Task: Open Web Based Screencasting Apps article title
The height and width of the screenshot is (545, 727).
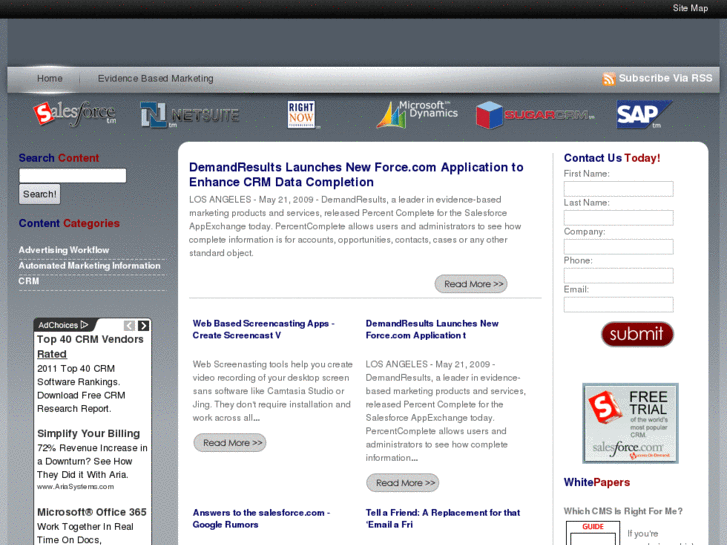Action: pos(263,329)
